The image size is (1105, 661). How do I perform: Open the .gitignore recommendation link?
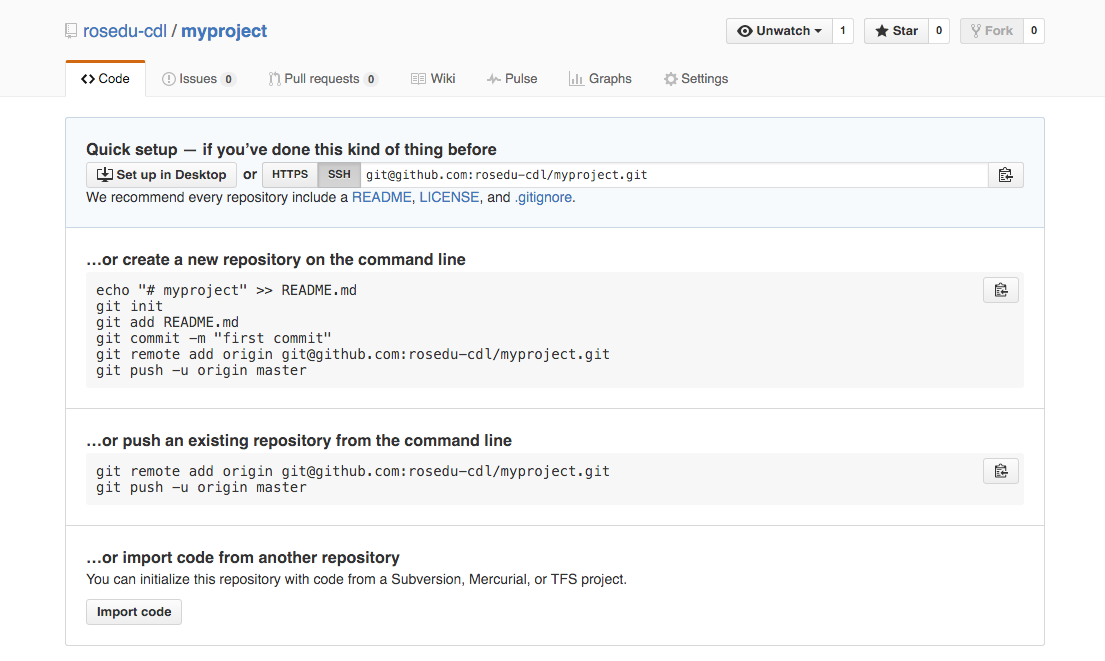coord(543,197)
